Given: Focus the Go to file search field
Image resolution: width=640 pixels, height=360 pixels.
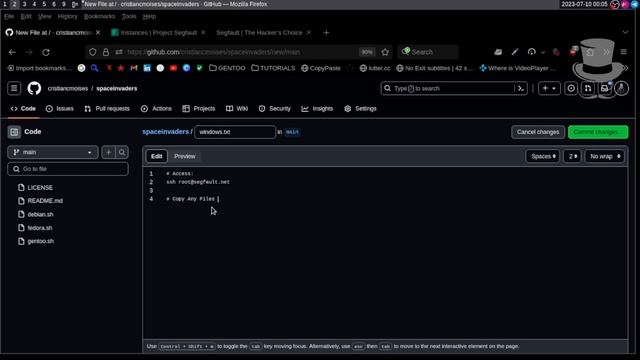Looking at the screenshot, I should click(x=68, y=169).
